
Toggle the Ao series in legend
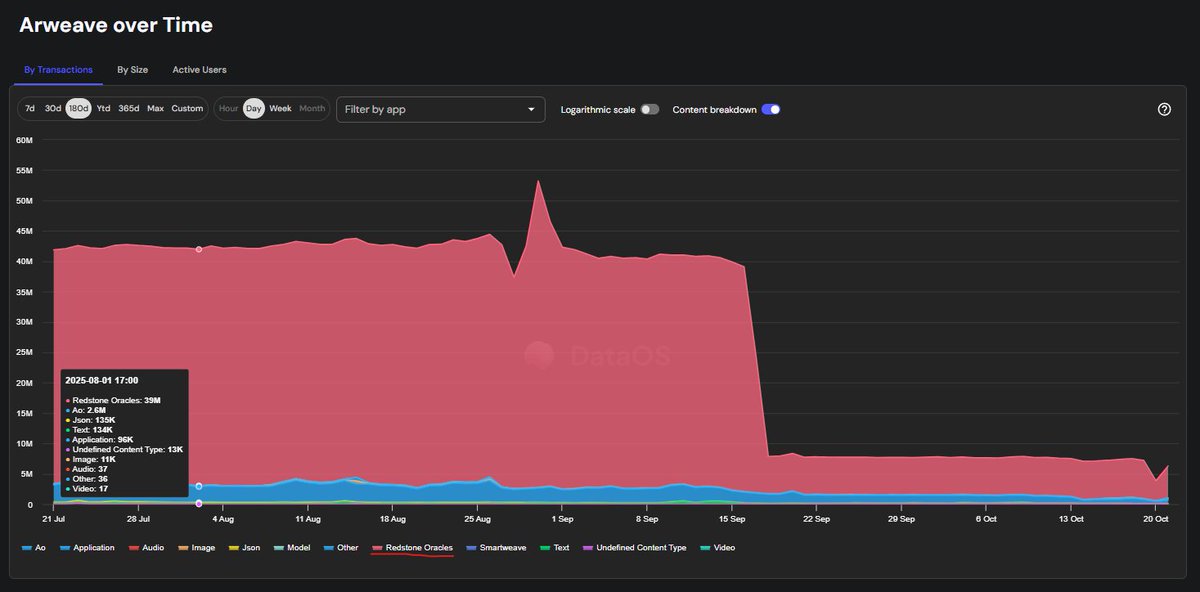coord(33,548)
